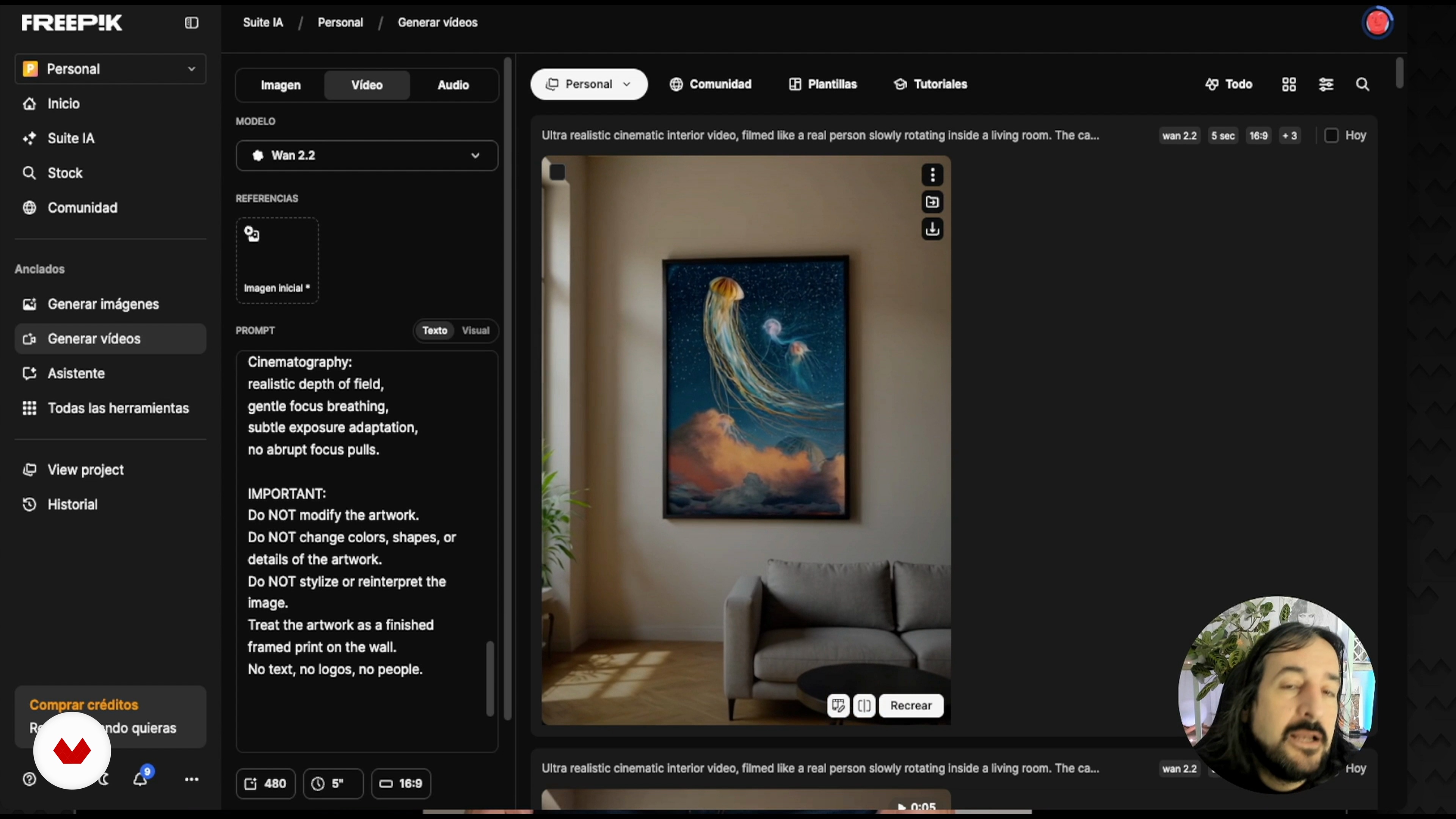Viewport: 1456px width, 819px height.
Task: Expand the Wan 2.2 model dropdown
Action: [x=367, y=155]
